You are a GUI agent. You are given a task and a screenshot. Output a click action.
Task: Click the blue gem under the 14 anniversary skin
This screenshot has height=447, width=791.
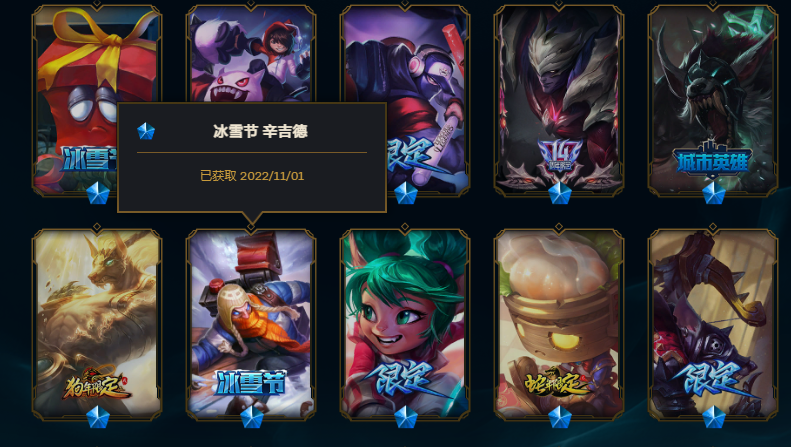pyautogui.click(x=560, y=193)
